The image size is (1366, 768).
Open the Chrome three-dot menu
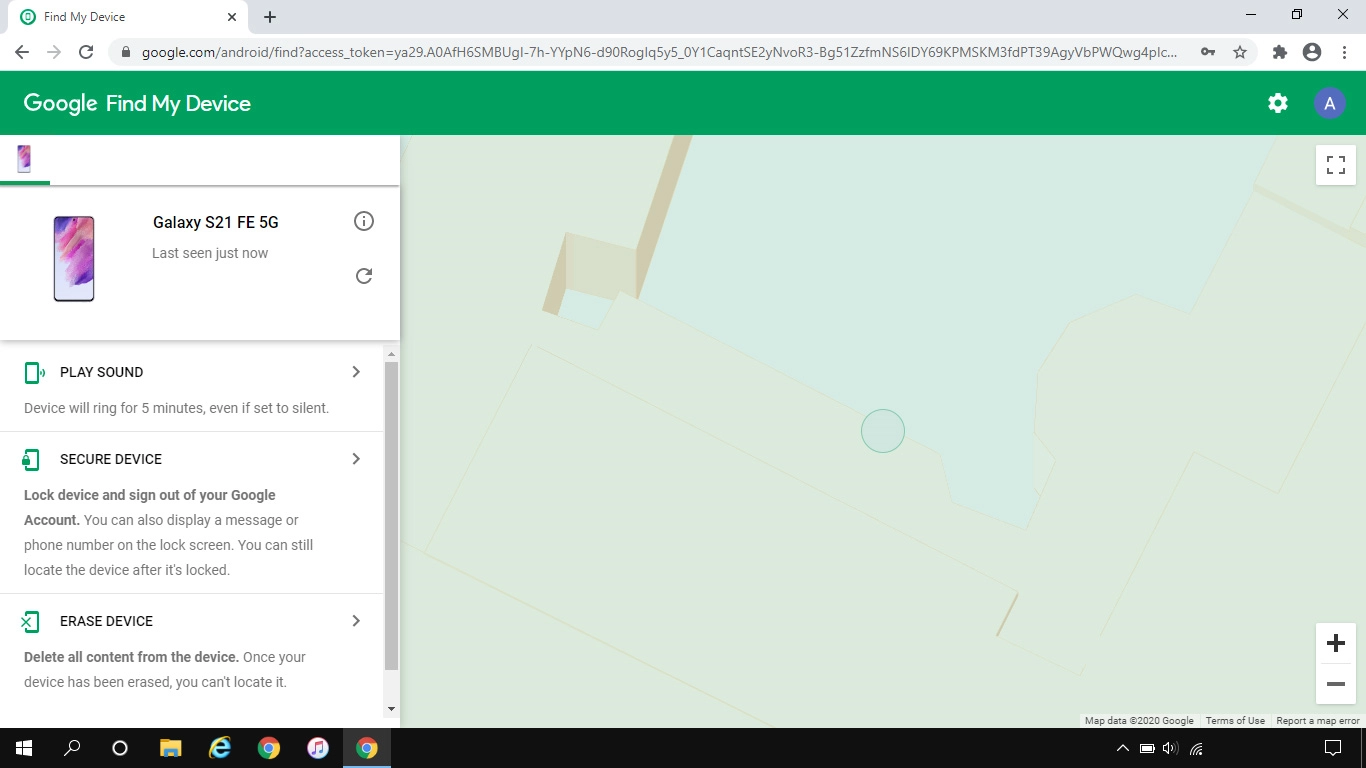tap(1343, 52)
